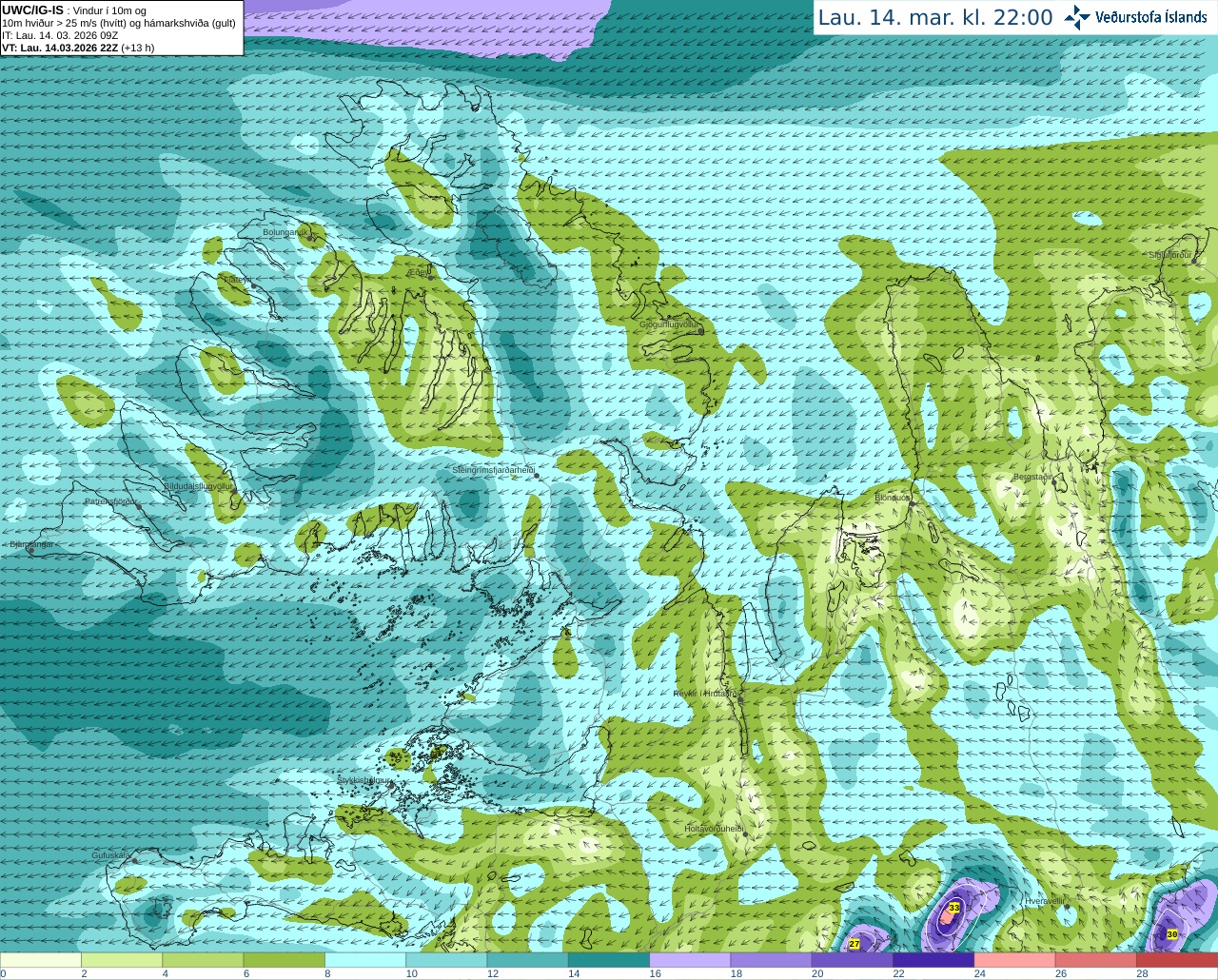Click the 6–8 m/s olive green legend swatch
The height and width of the screenshot is (980, 1218).
[x=284, y=960]
